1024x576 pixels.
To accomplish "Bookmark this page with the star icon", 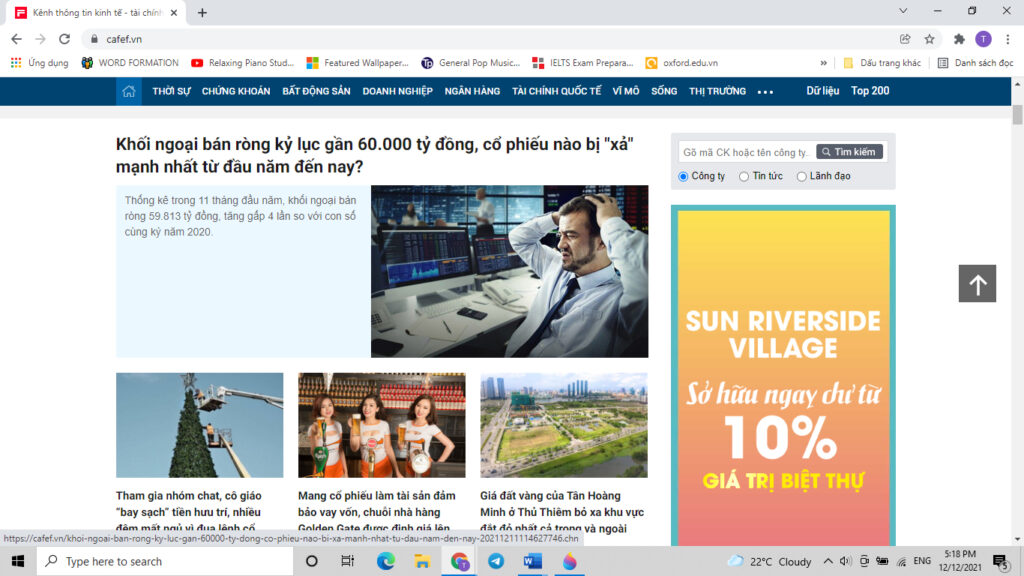I will coord(929,39).
